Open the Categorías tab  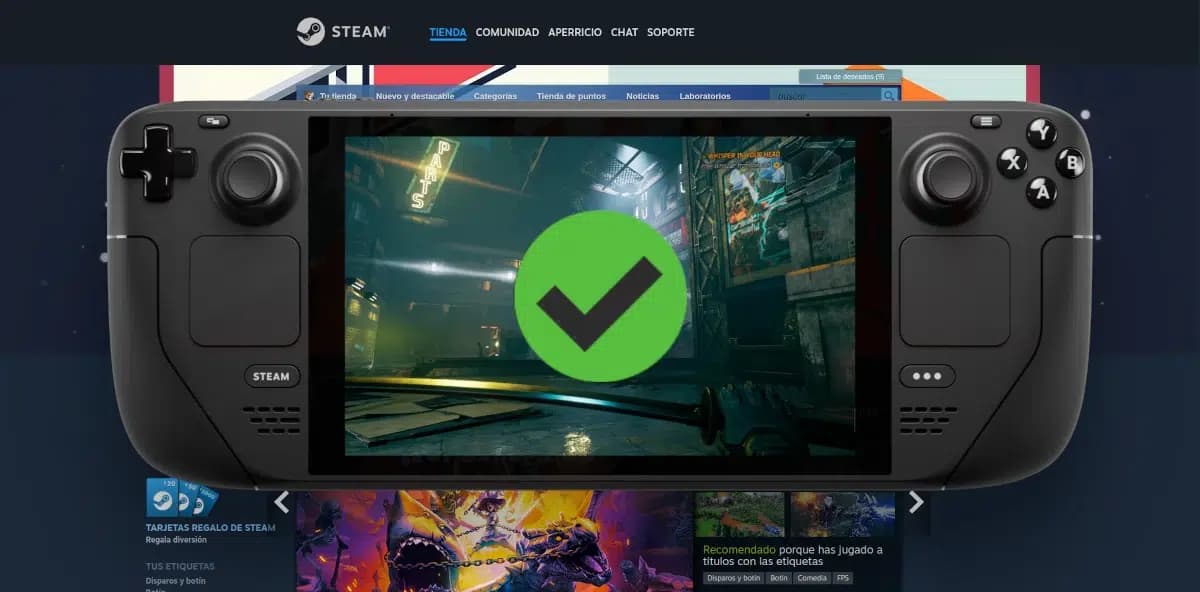(495, 96)
